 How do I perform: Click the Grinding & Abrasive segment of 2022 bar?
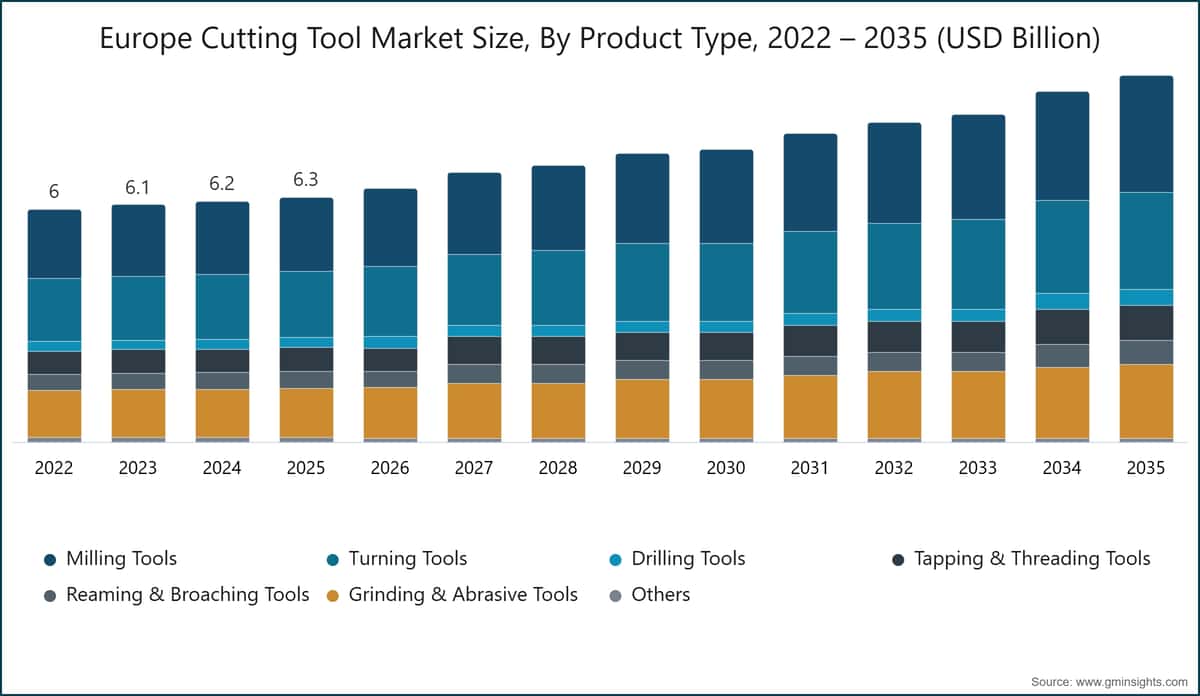(54, 414)
